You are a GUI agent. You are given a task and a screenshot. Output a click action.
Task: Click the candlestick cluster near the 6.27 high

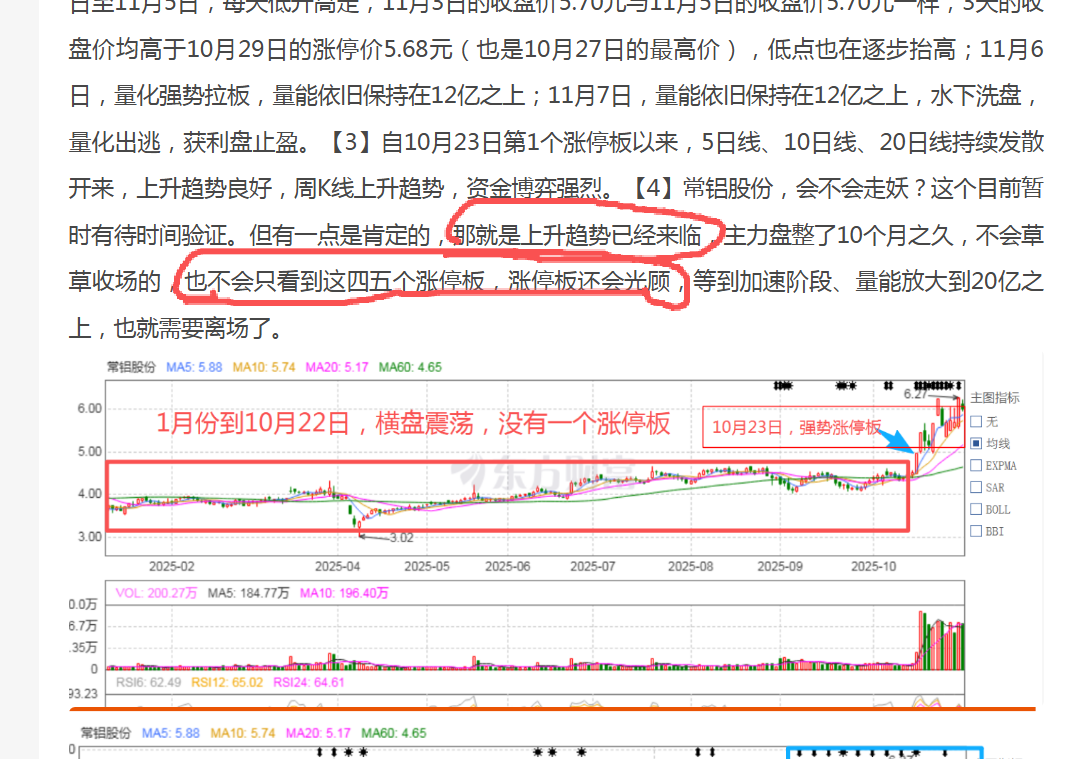click(x=951, y=416)
